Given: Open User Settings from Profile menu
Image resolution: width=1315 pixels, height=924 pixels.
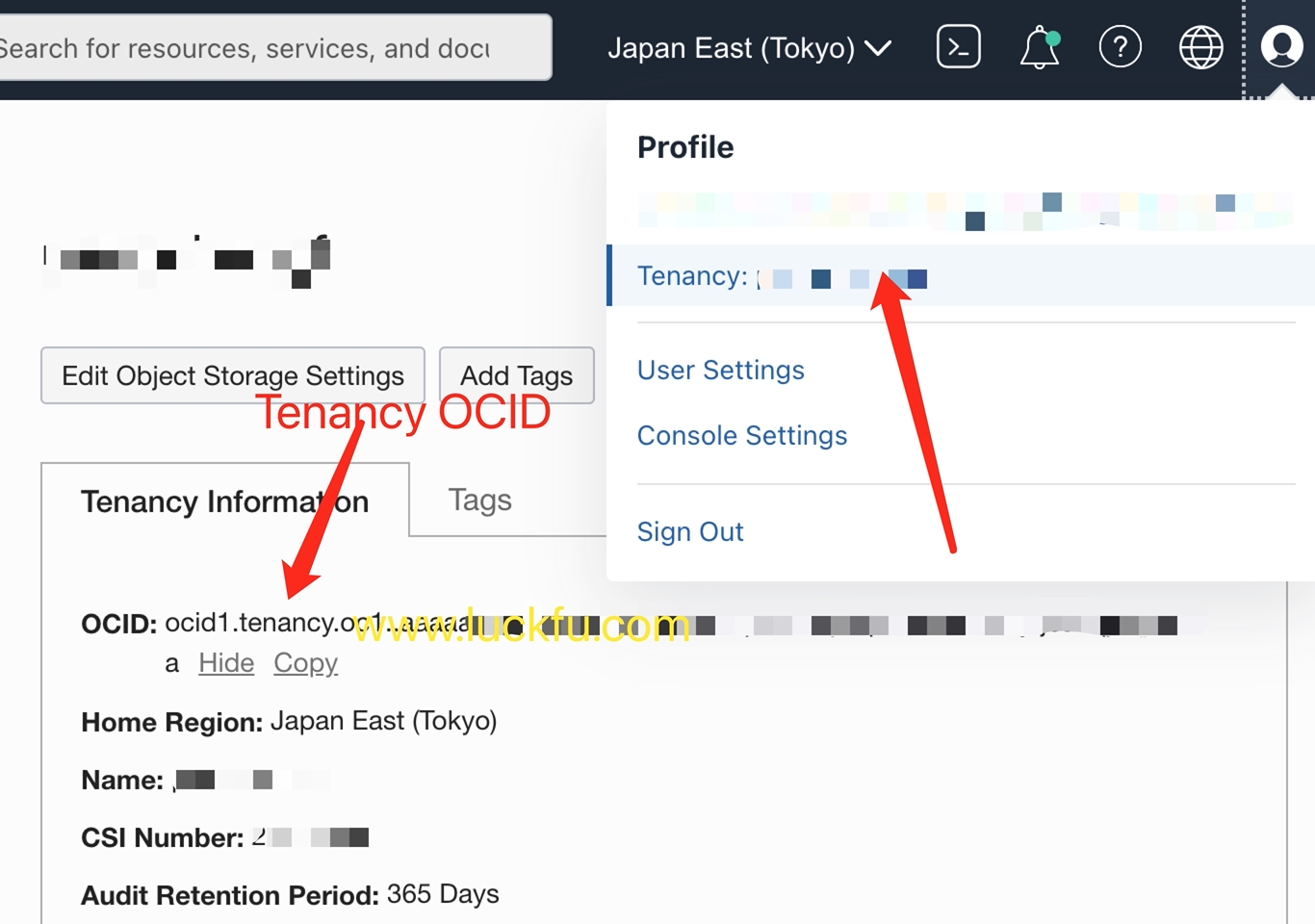Looking at the screenshot, I should point(720,371).
